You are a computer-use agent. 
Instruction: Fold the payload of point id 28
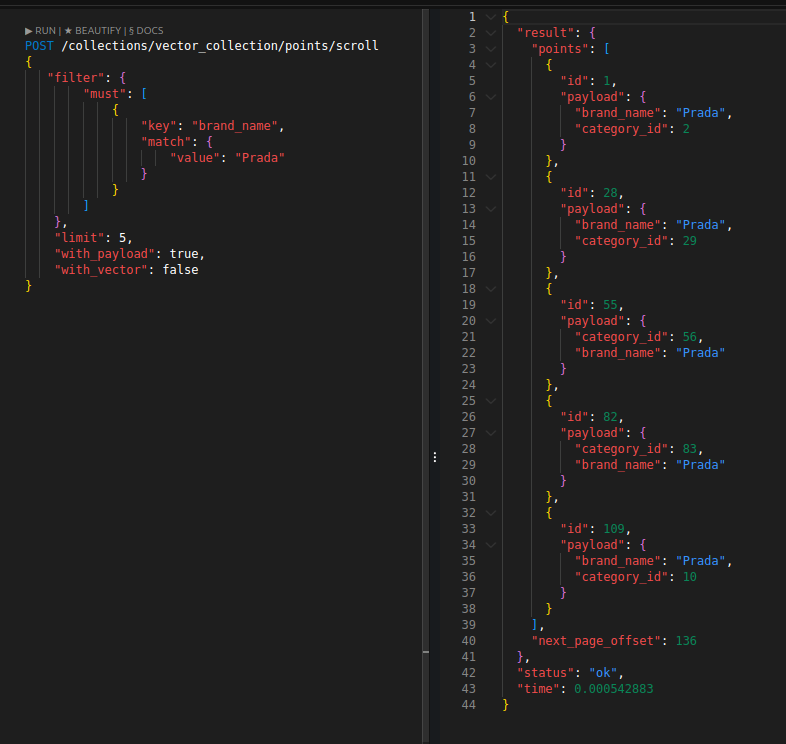489,209
